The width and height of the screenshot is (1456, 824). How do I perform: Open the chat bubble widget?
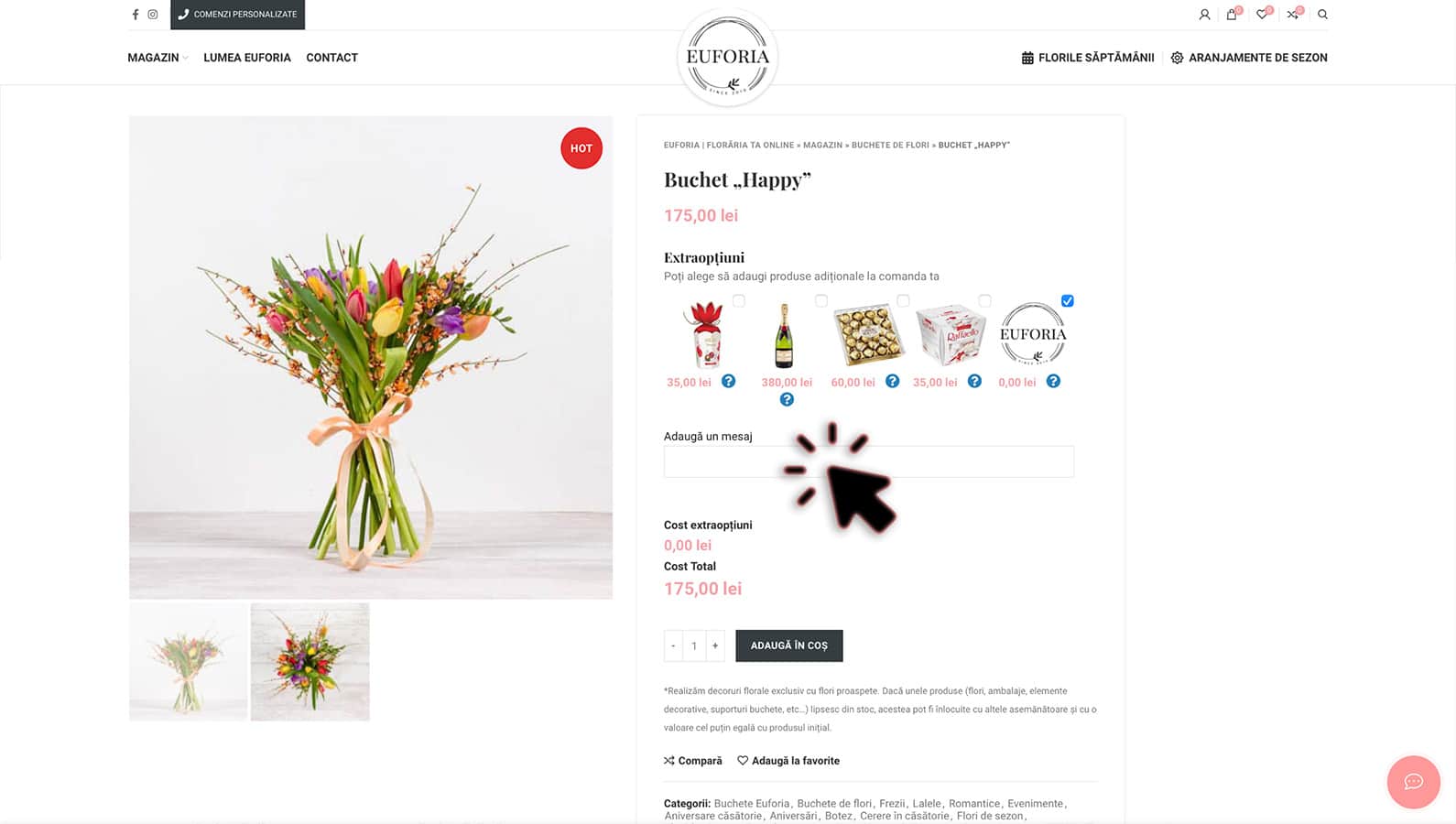point(1413,782)
